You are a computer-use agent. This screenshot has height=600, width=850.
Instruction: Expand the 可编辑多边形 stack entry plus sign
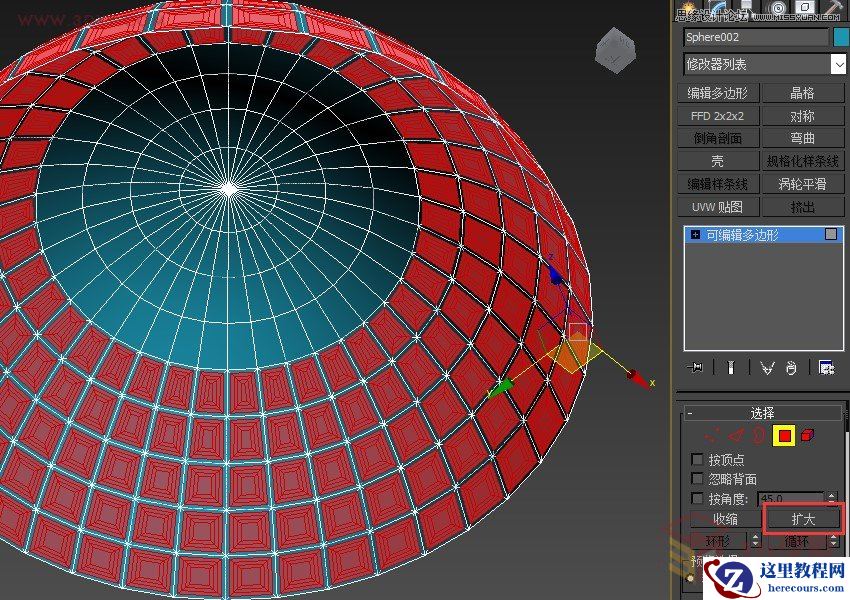tap(695, 235)
